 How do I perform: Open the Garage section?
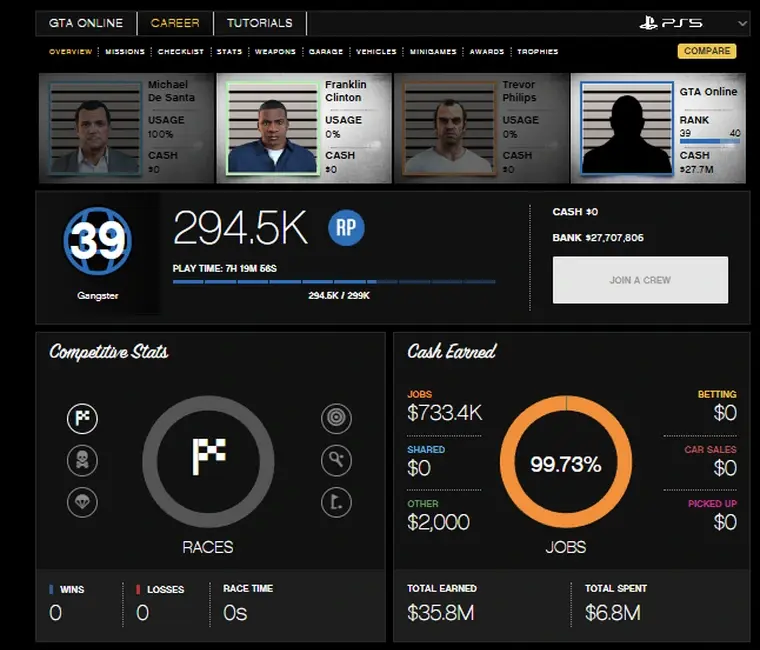pos(326,51)
